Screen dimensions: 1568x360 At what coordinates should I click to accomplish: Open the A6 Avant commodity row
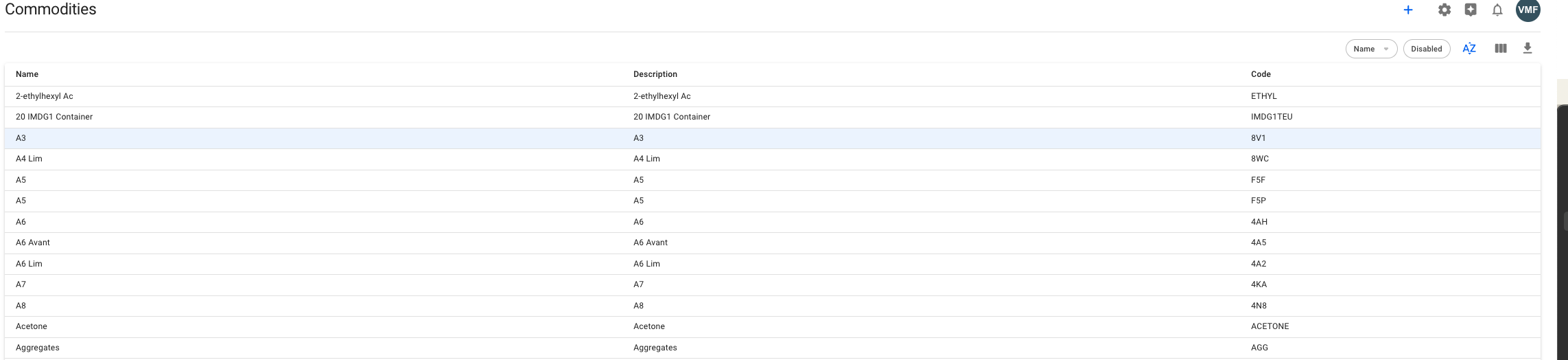[x=33, y=243]
